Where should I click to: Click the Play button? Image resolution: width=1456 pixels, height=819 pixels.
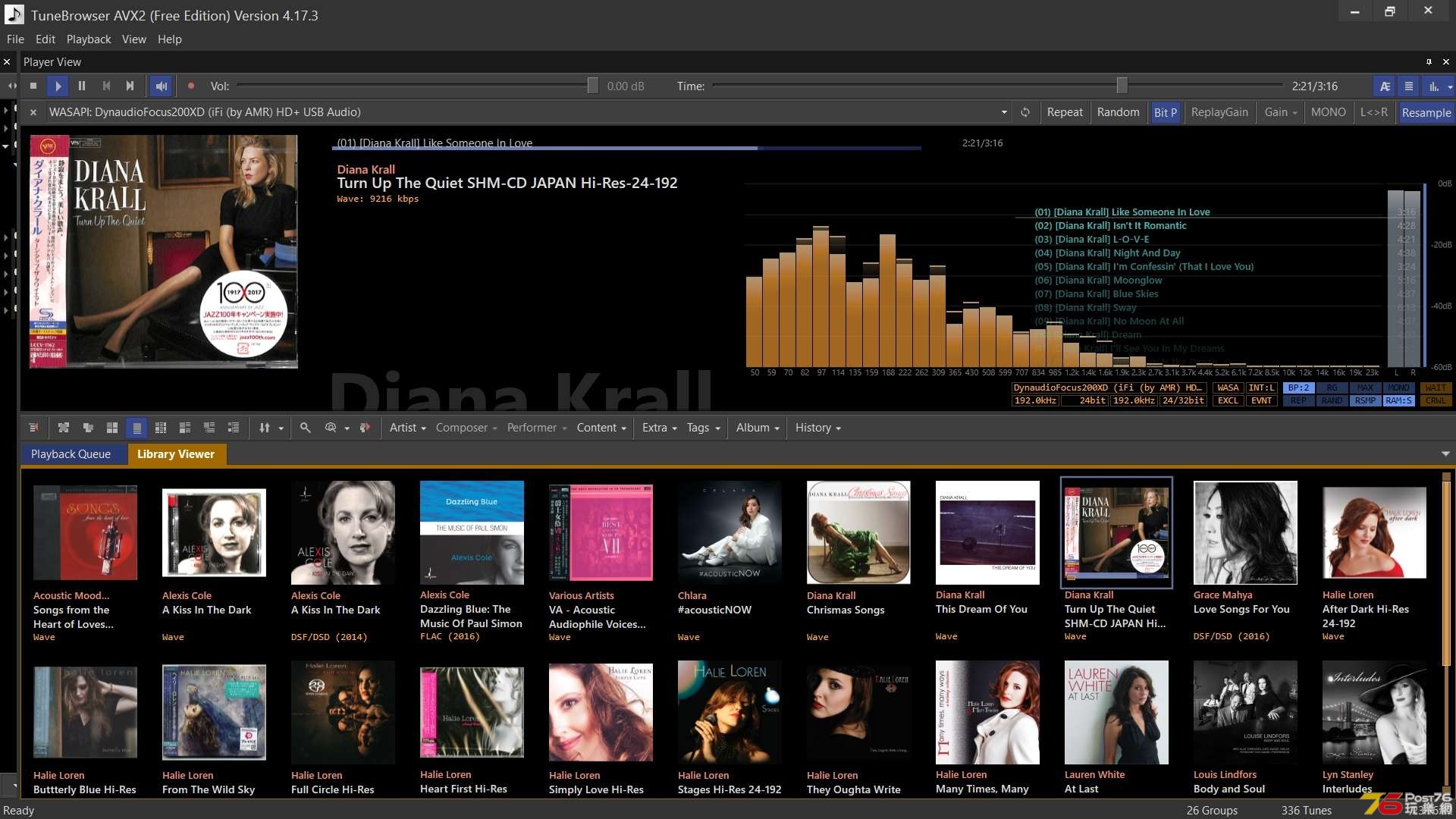[x=58, y=86]
